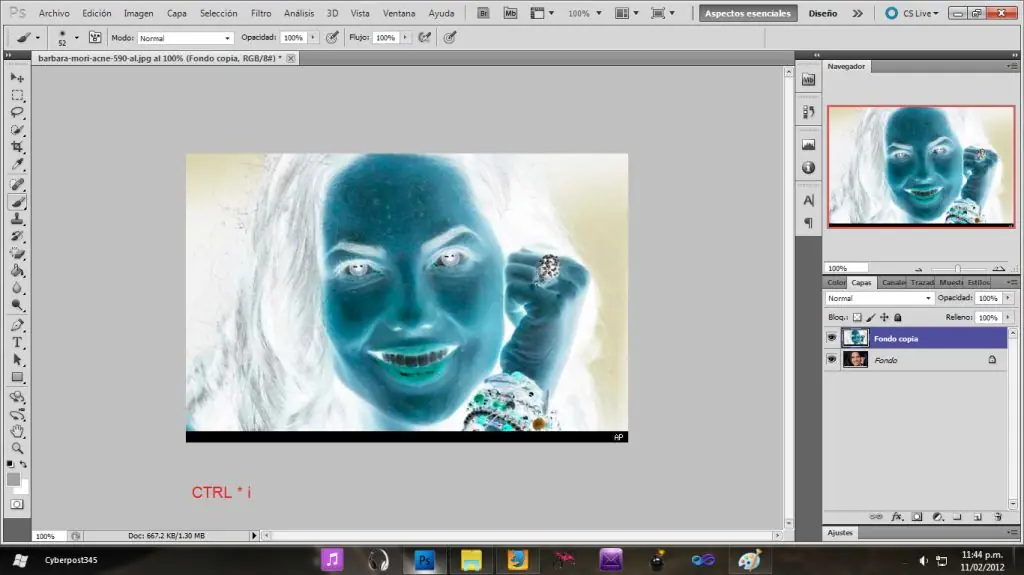Open the Character panel icon

coord(808,201)
